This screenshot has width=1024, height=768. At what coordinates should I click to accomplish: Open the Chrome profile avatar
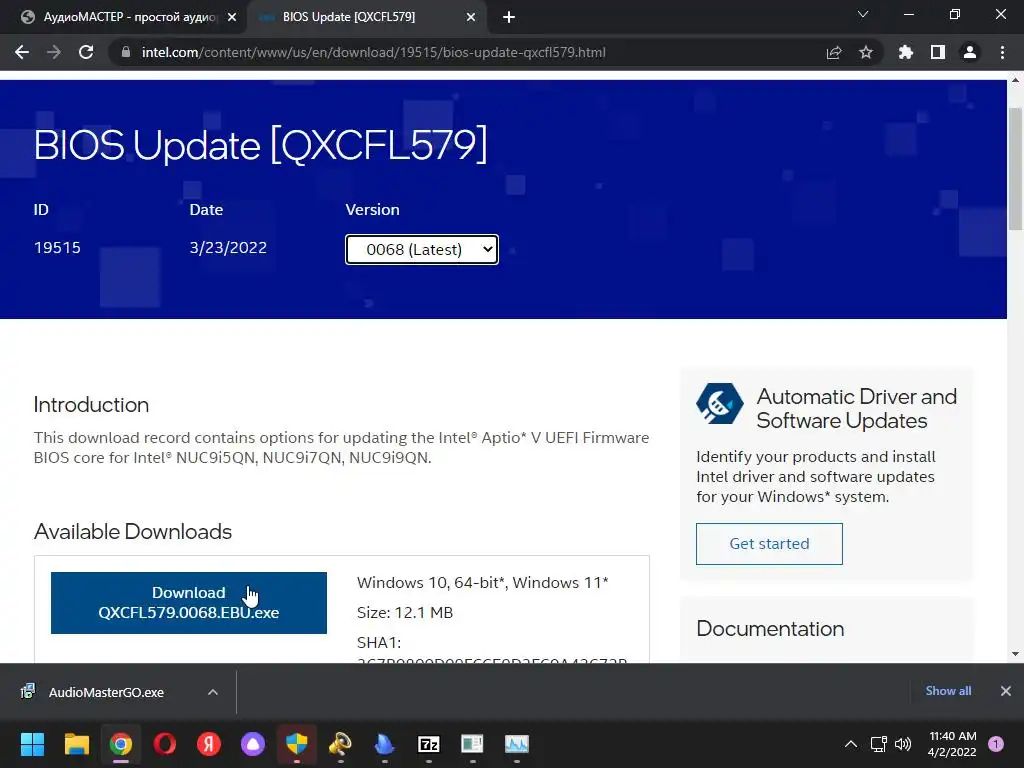pos(970,52)
